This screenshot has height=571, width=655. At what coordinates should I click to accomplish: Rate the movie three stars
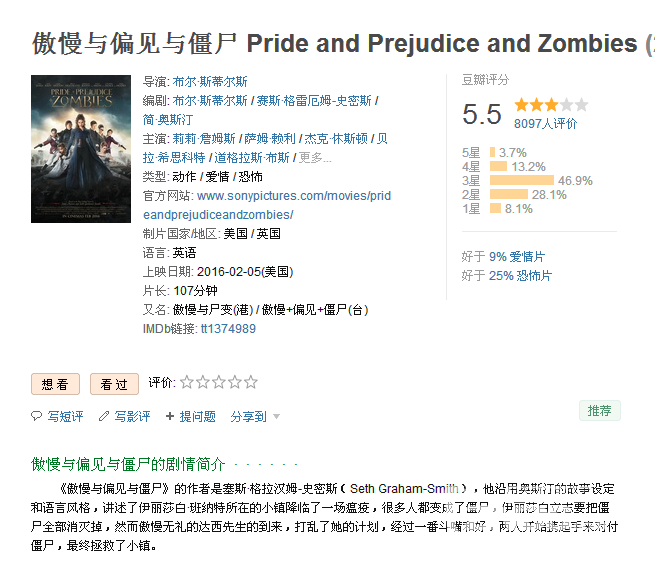pyautogui.click(x=219, y=382)
